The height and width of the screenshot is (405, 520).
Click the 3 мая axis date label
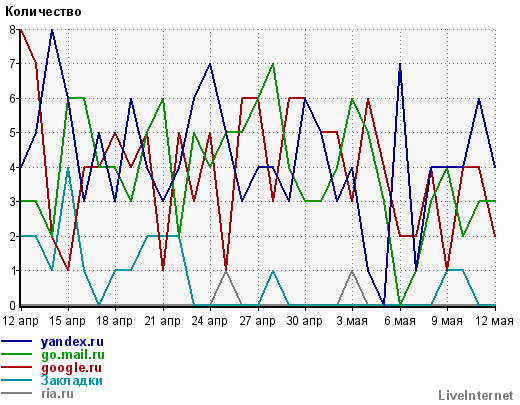tap(352, 321)
